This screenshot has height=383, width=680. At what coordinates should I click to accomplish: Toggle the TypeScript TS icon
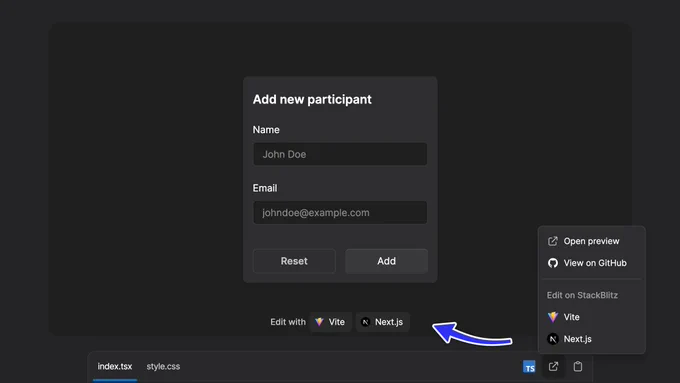pos(529,367)
